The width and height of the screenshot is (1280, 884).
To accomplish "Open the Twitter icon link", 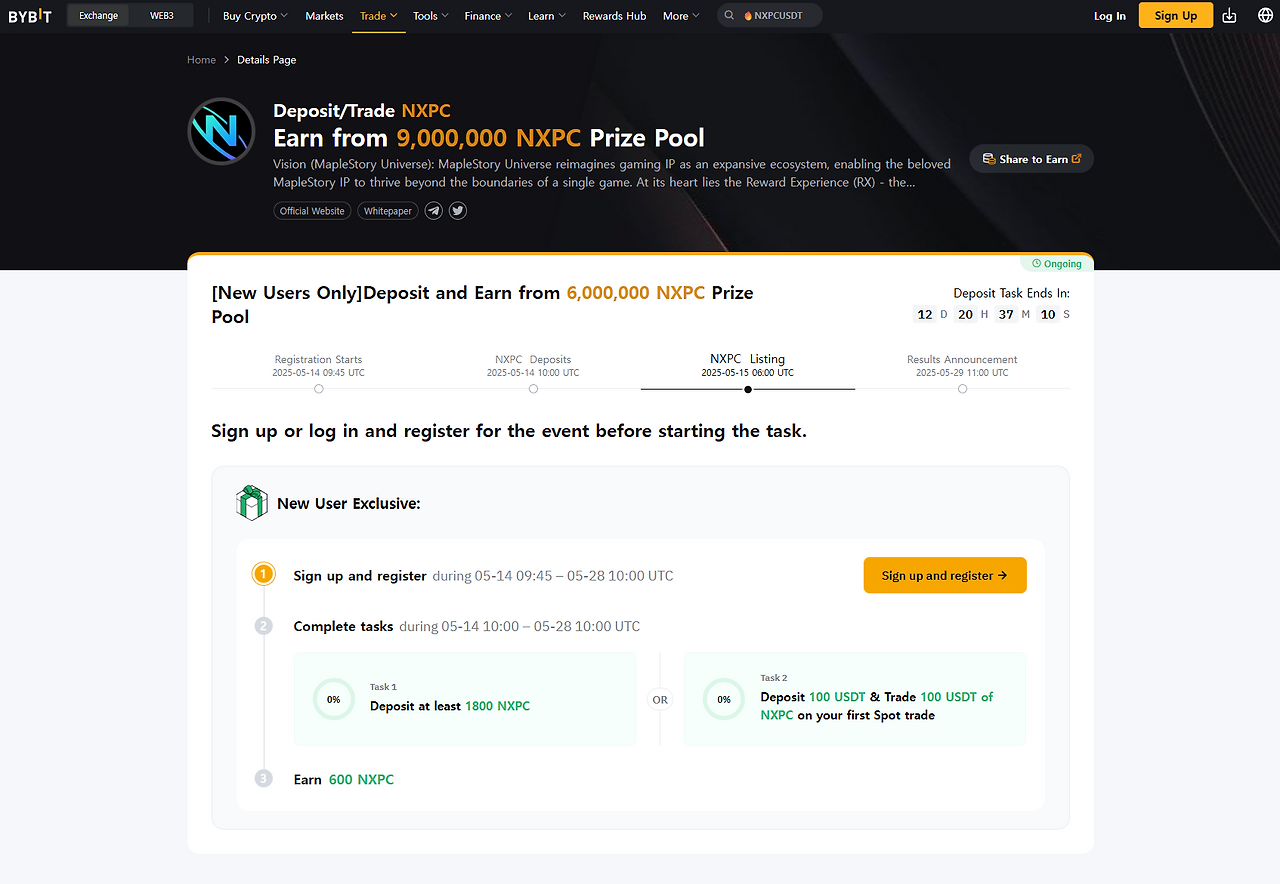I will point(458,211).
